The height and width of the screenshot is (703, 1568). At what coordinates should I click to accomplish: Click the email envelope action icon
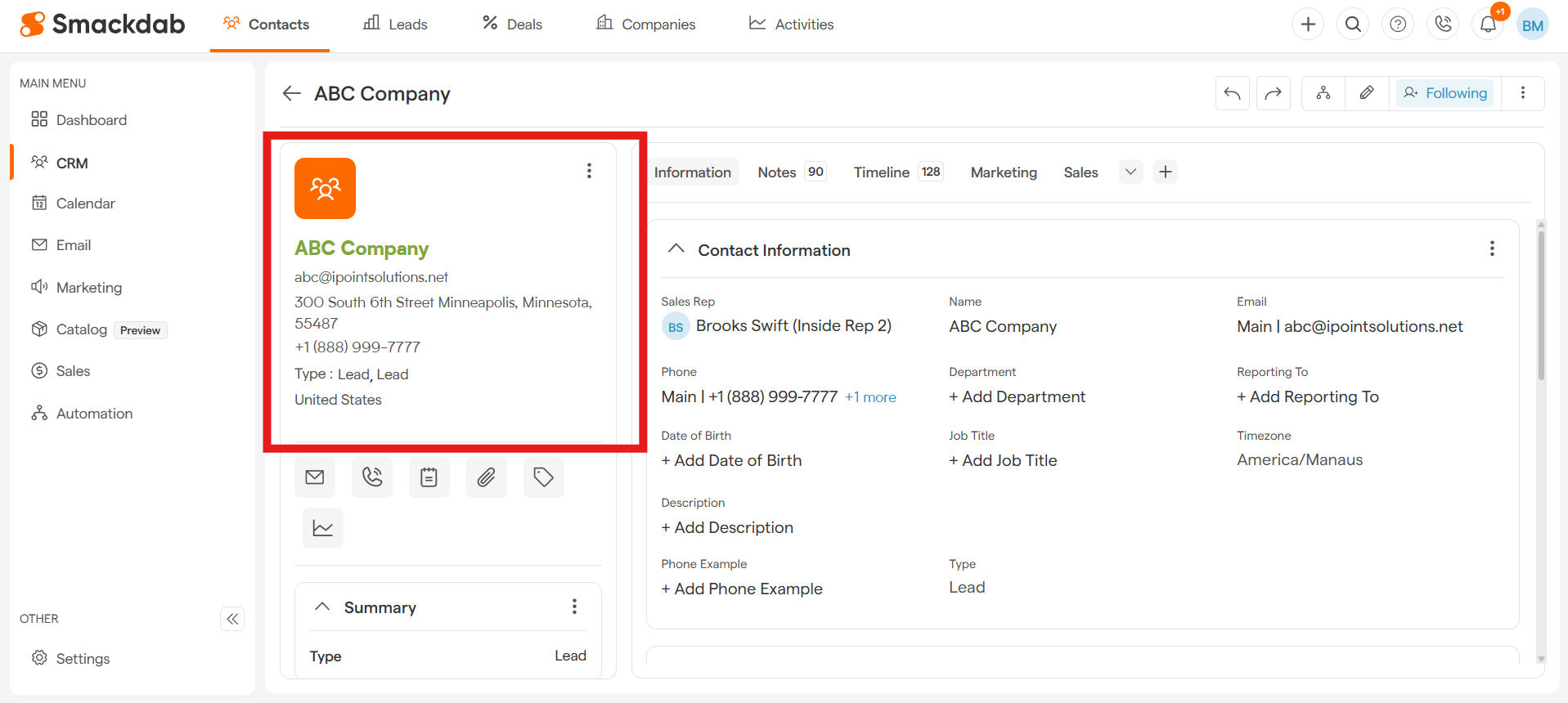click(315, 477)
